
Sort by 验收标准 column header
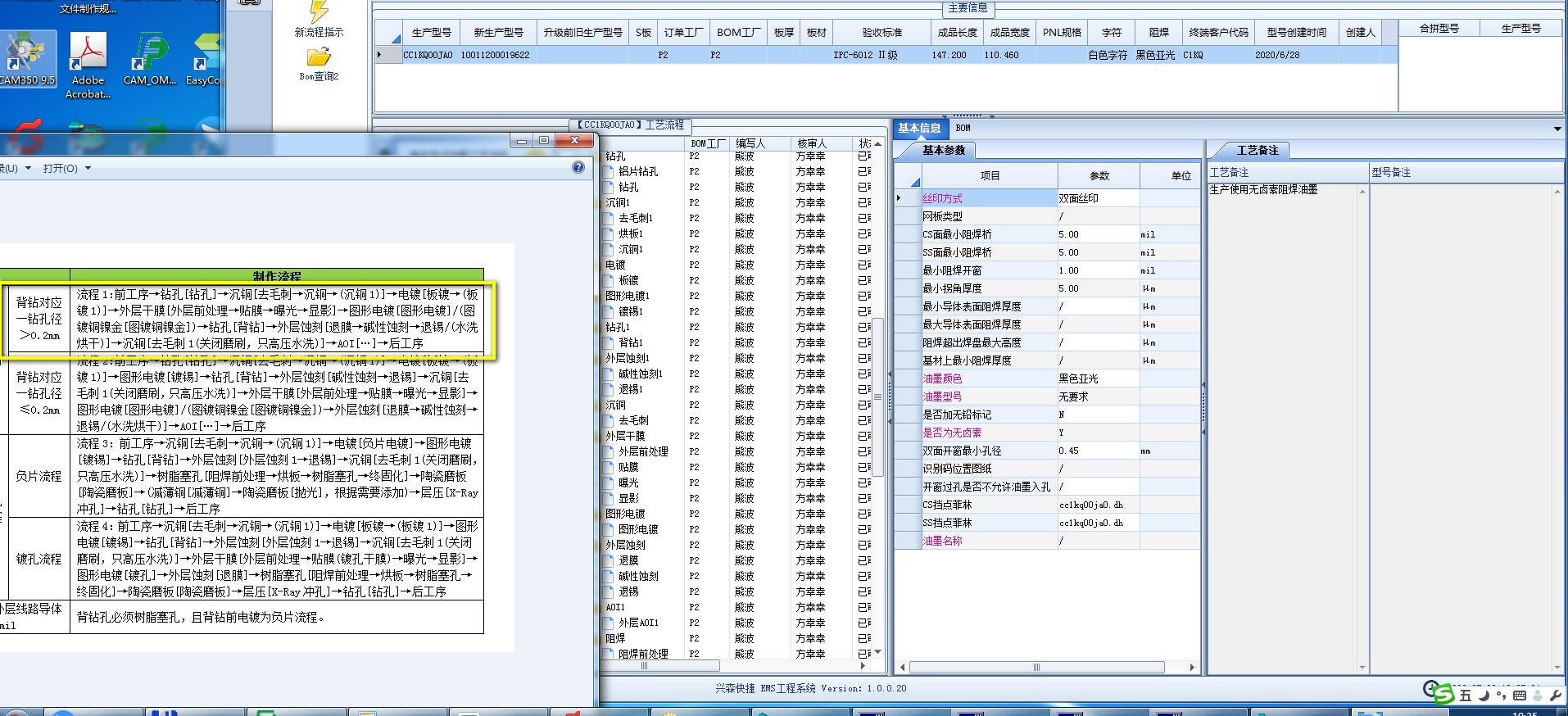(881, 32)
